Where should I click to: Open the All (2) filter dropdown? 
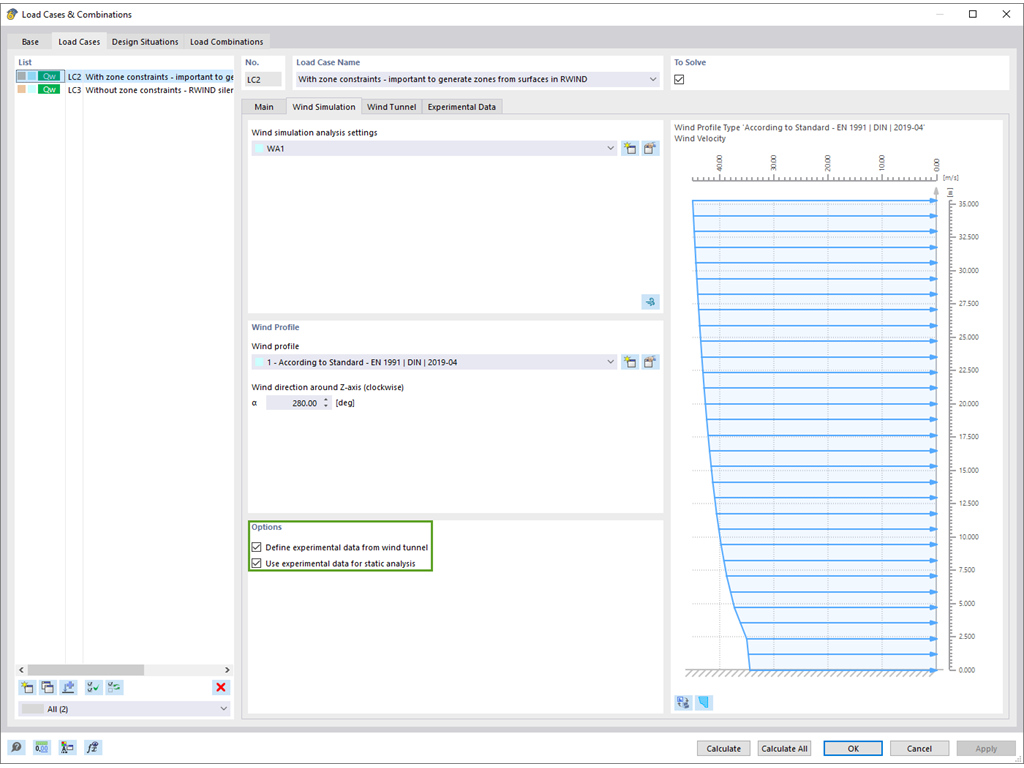223,709
